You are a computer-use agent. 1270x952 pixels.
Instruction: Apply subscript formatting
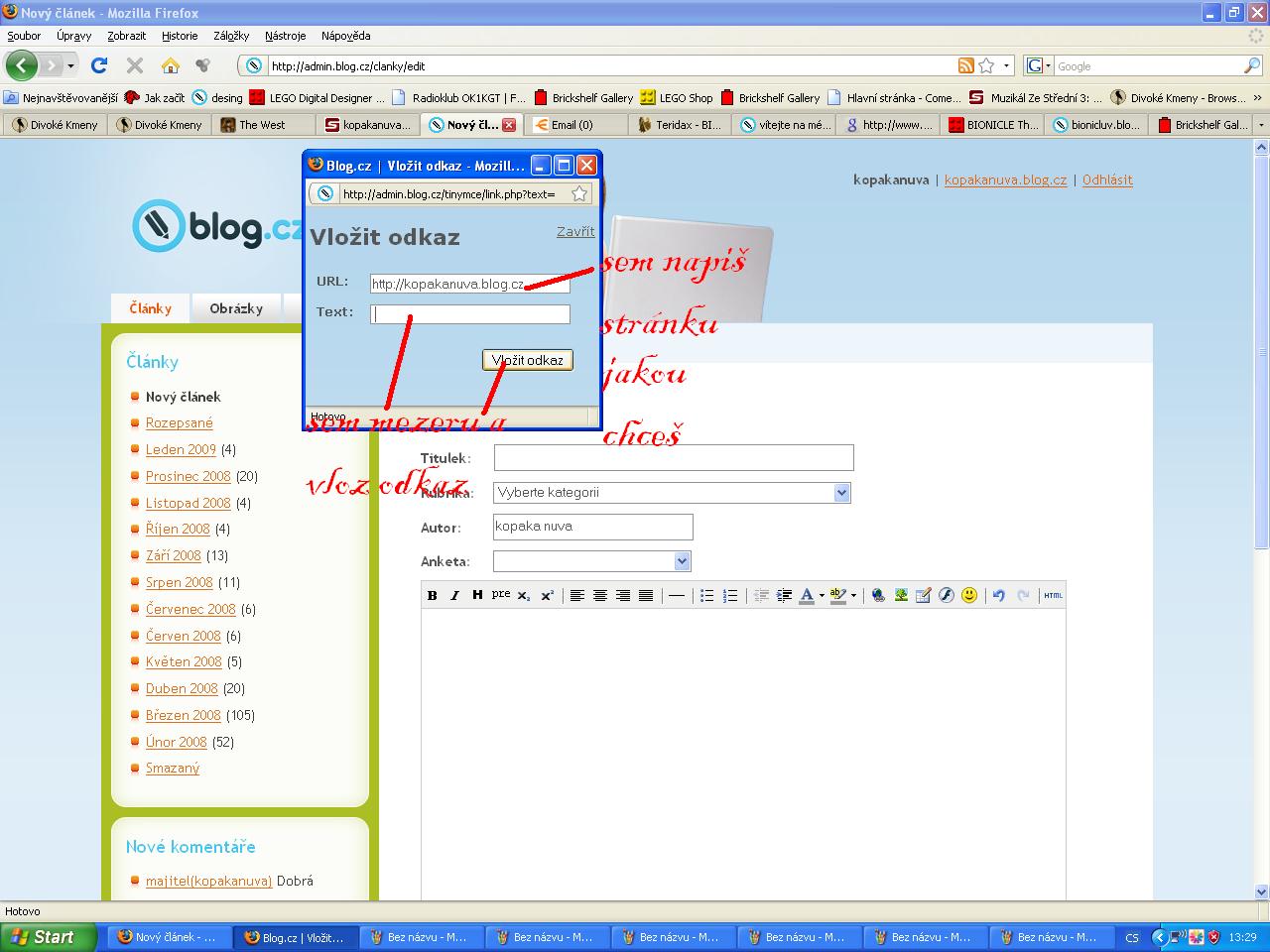pyautogui.click(x=524, y=595)
